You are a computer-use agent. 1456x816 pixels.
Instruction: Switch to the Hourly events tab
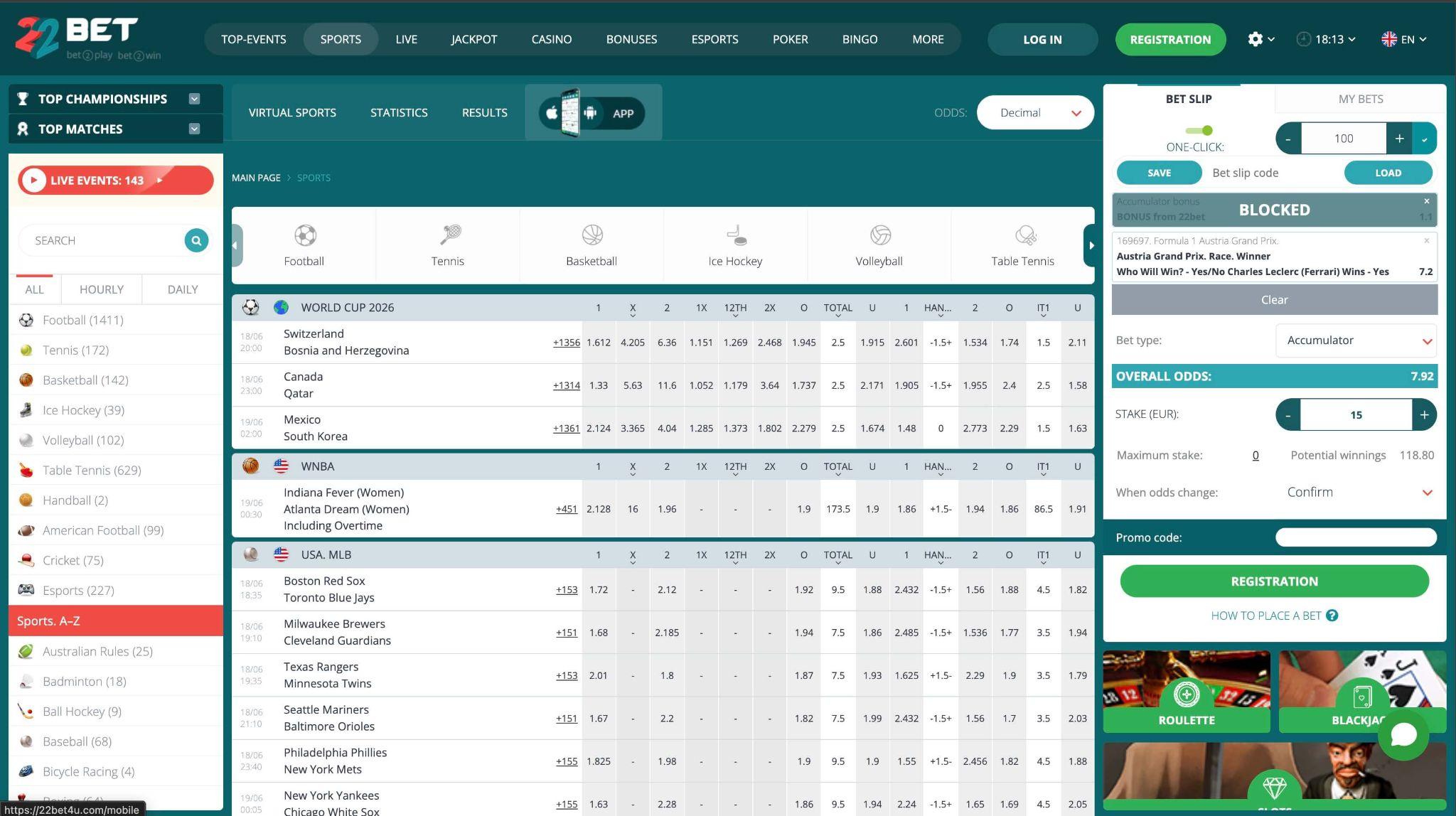coord(102,289)
